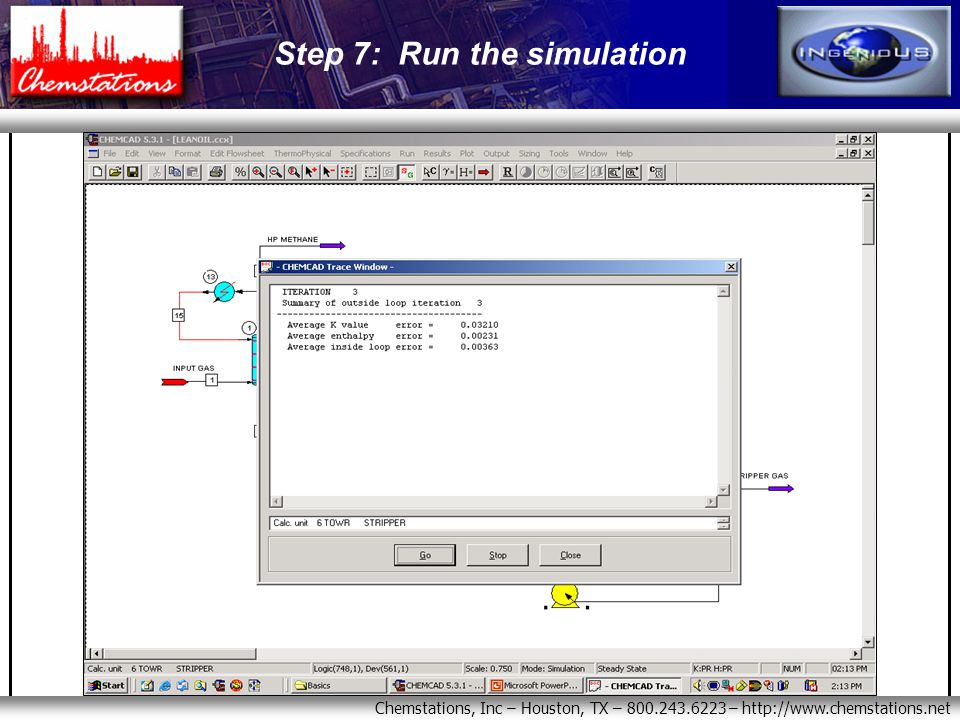The image size is (960, 720).
Task: Zoom in with the magnifier plus icon
Action: tap(258, 172)
